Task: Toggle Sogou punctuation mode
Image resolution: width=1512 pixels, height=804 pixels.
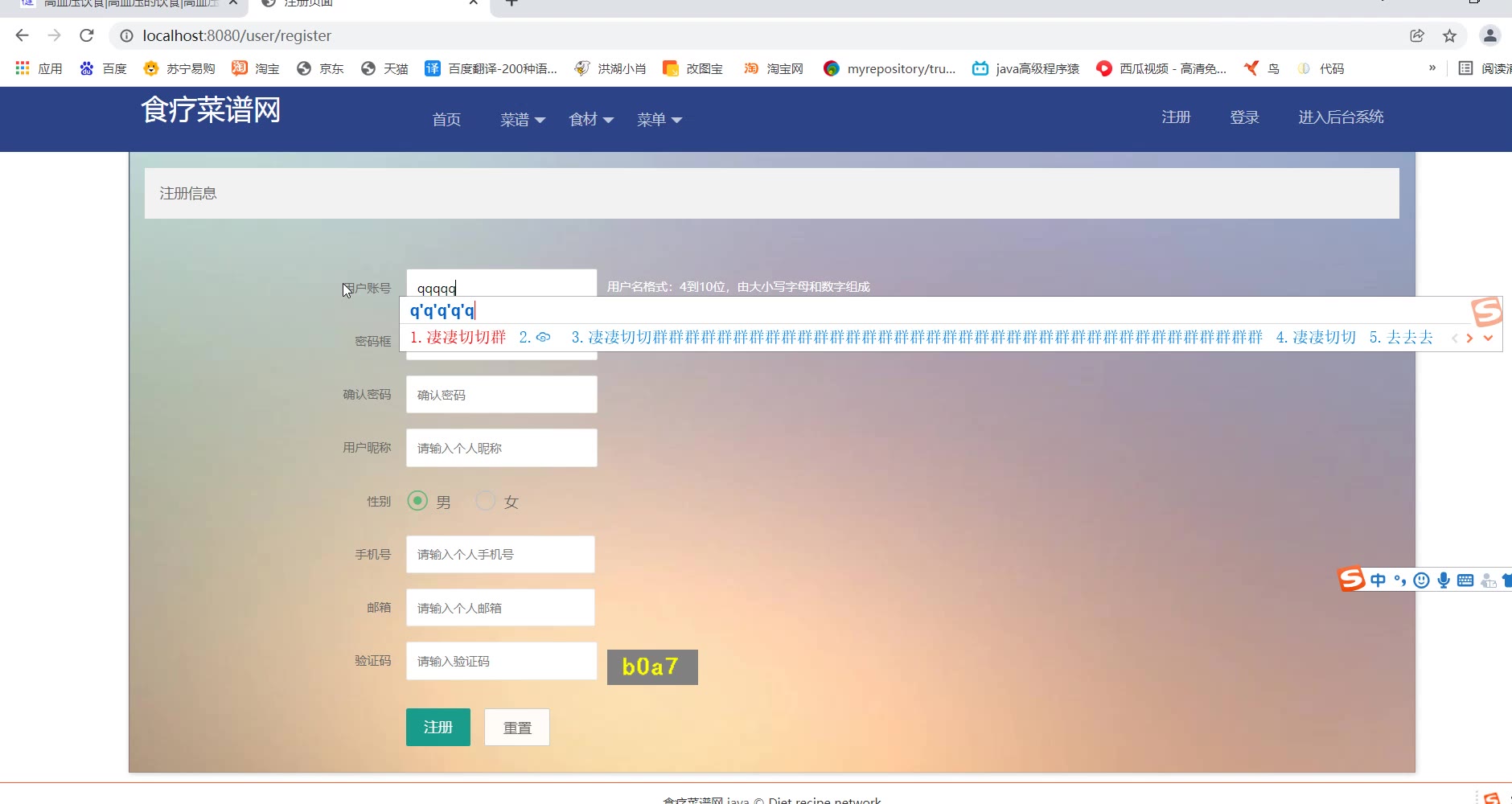Action: (1400, 580)
